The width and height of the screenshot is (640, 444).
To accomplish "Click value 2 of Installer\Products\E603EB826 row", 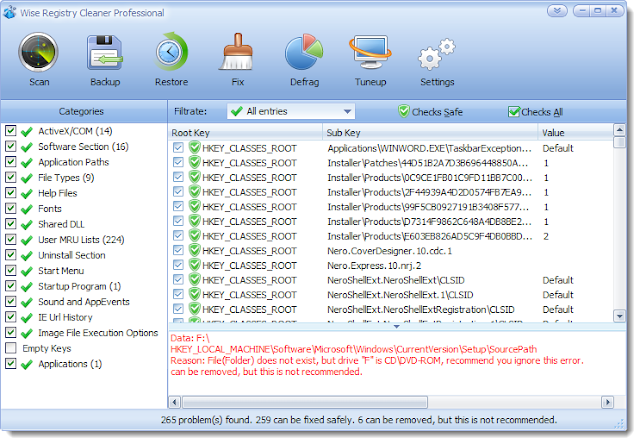I will coord(546,236).
